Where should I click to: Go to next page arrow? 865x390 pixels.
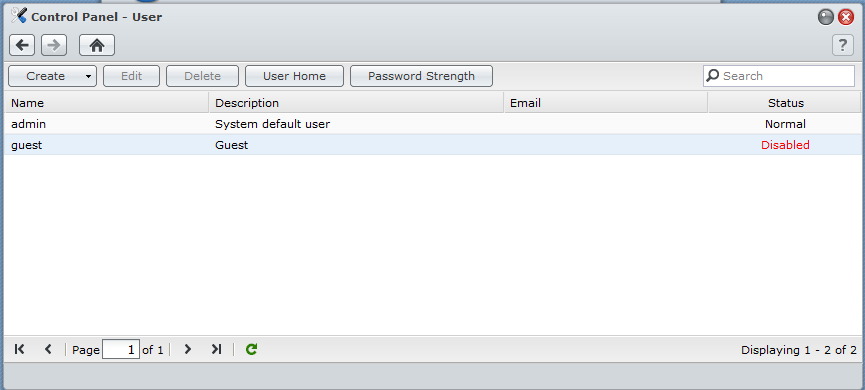click(188, 349)
